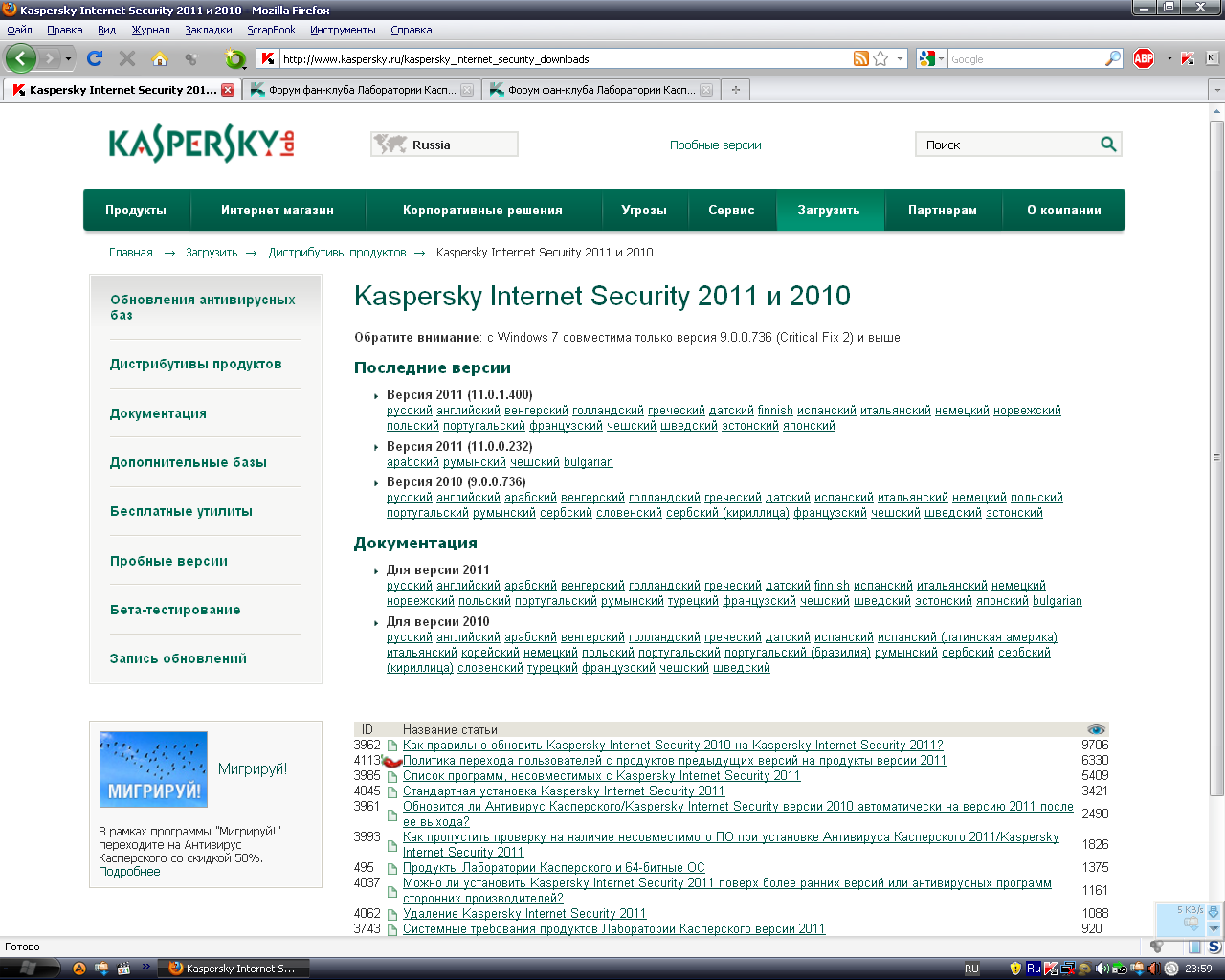Viewport: 1225px width, 980px height.
Task: Open the Удаление Kaspersky Internet Security 2011 article
Action: click(524, 913)
